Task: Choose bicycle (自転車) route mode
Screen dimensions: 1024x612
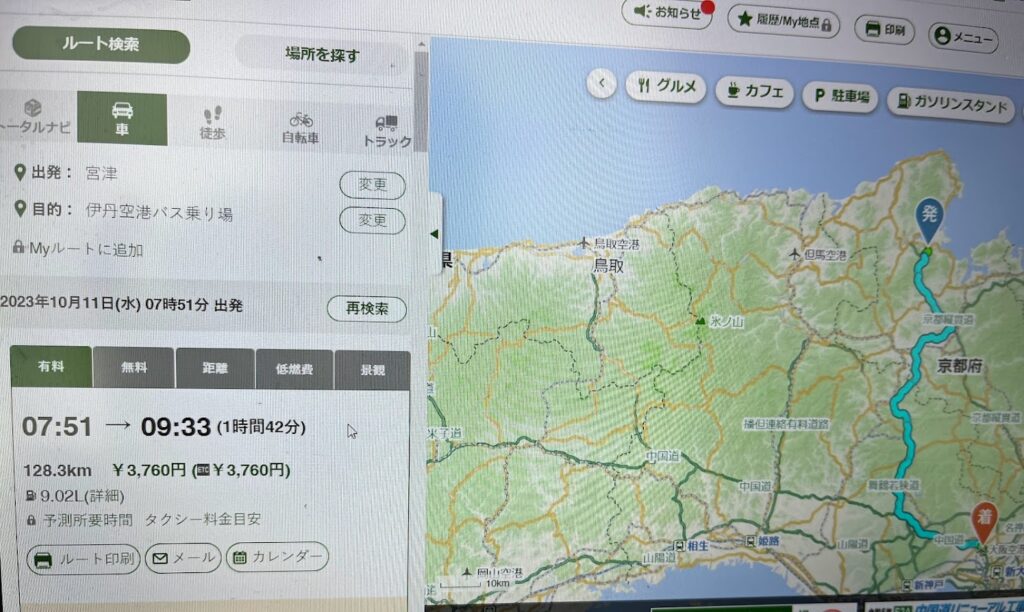Action: [301, 127]
